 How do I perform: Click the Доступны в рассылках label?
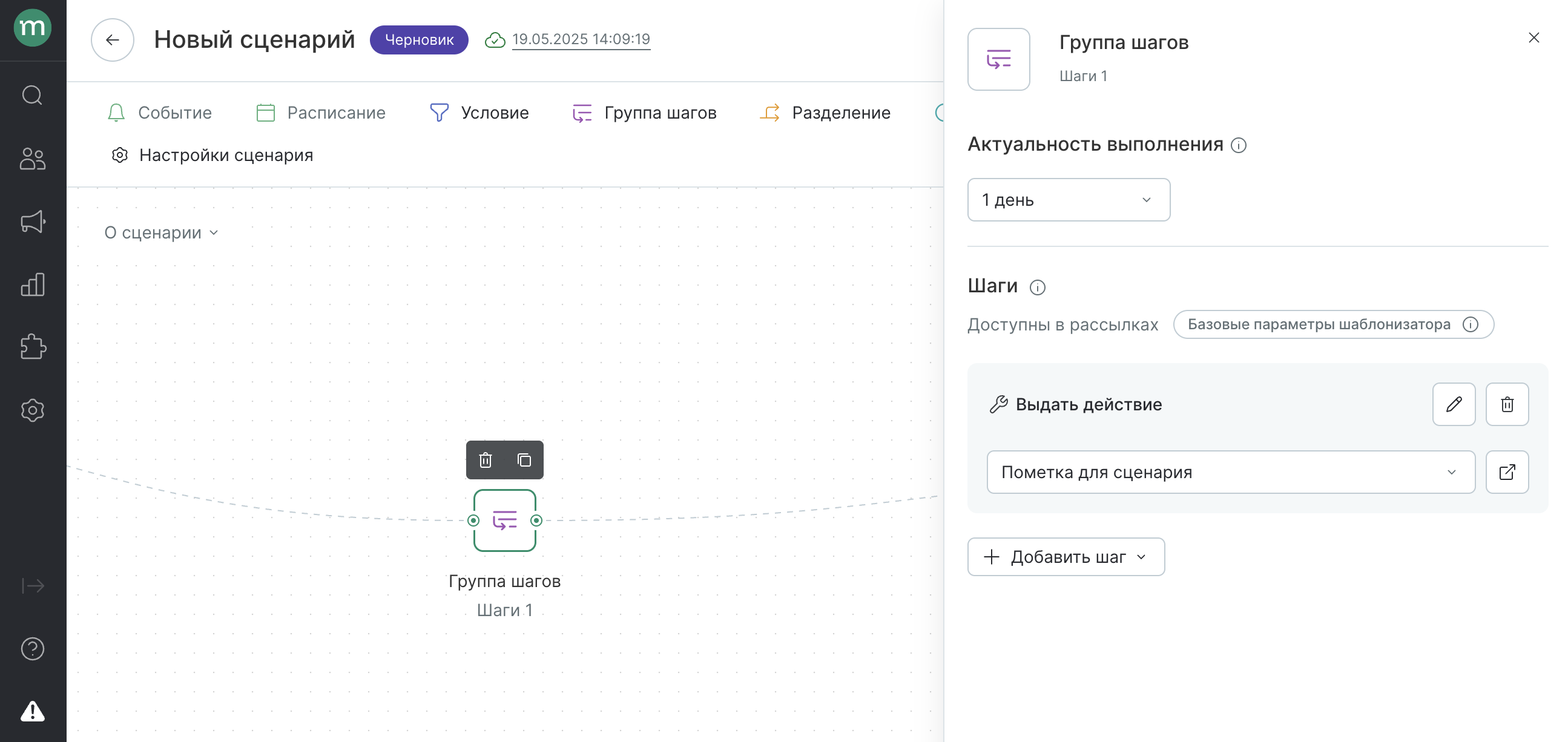(1062, 324)
